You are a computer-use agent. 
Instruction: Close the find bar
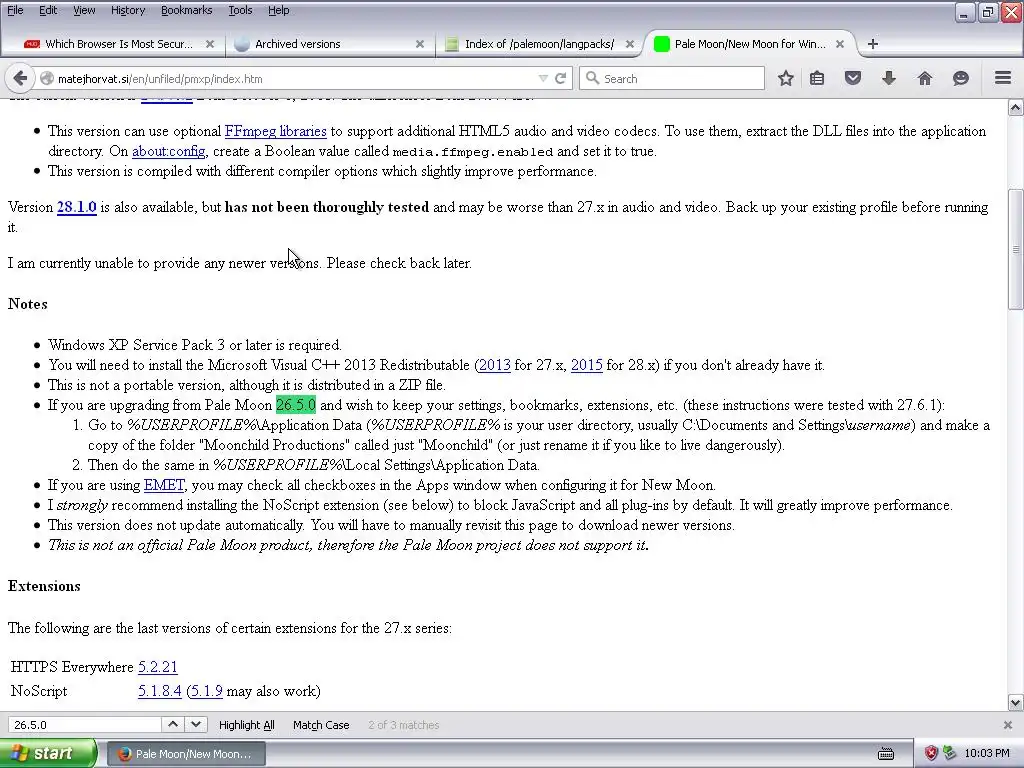1008,725
